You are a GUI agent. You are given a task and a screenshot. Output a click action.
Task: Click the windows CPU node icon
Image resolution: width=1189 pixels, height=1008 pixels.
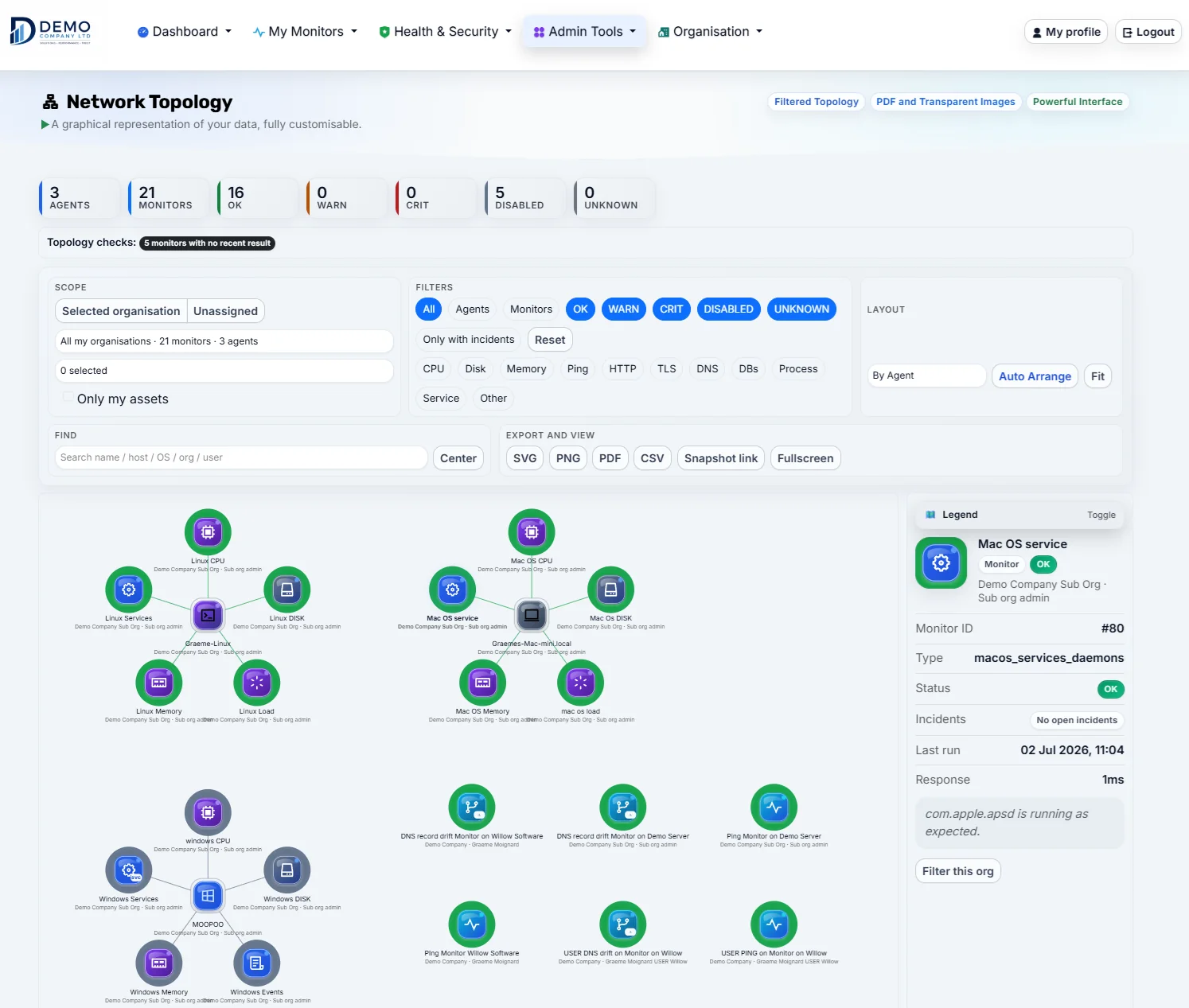(208, 812)
